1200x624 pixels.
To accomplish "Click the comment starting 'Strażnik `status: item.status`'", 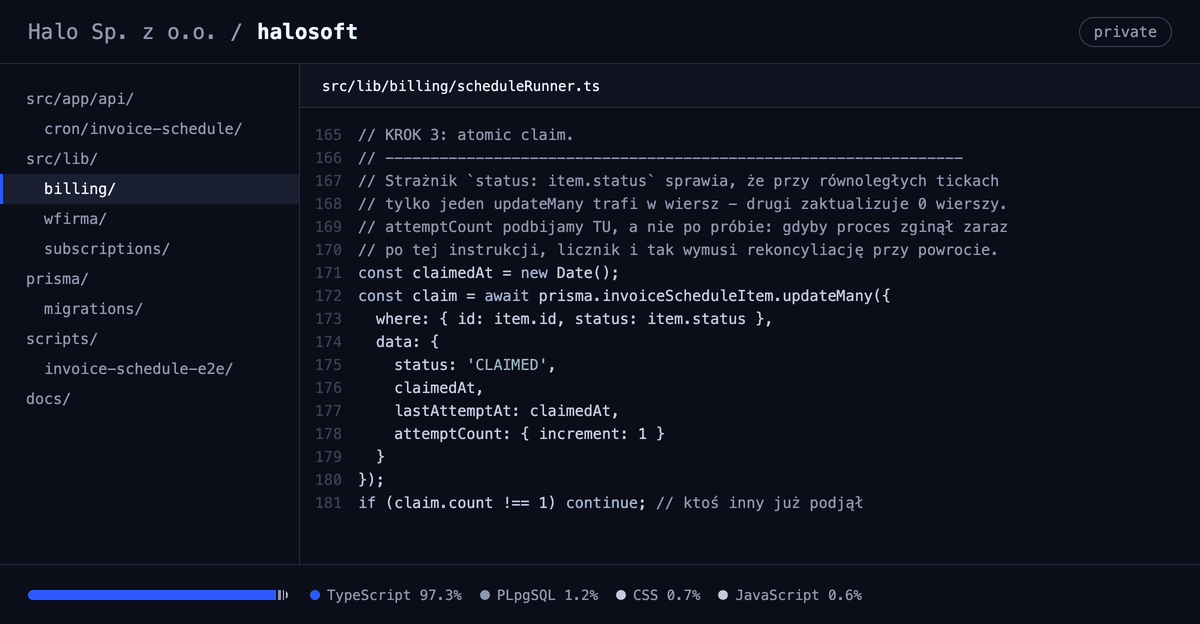I will (x=678, y=181).
